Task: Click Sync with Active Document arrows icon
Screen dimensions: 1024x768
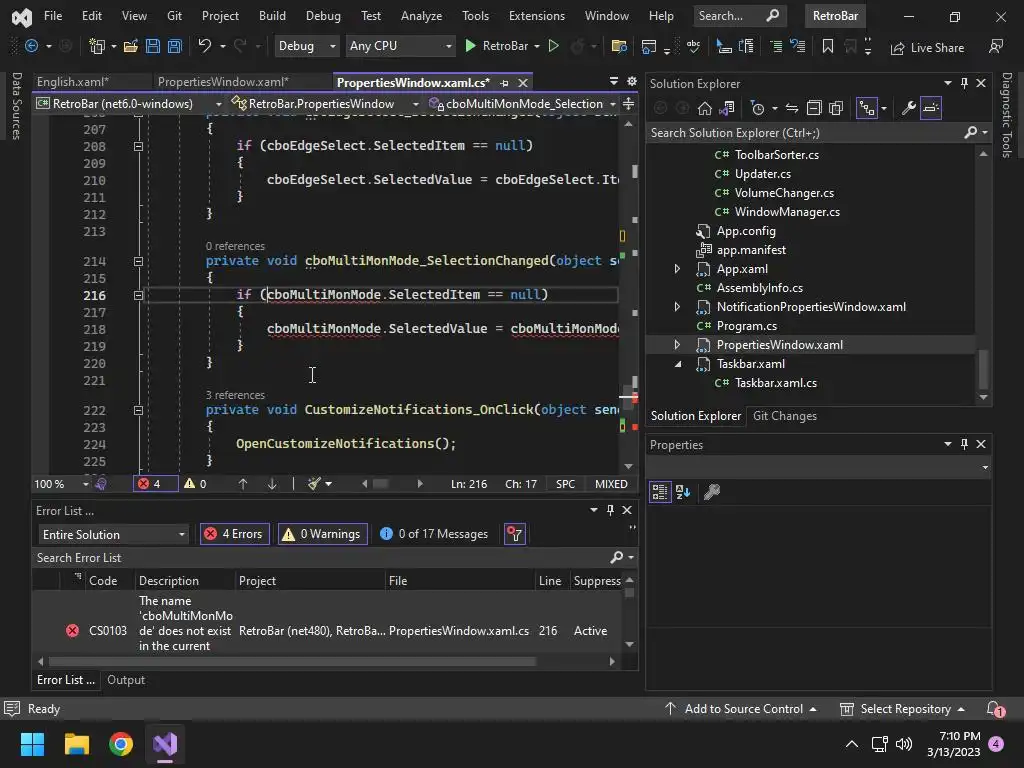Action: pos(792,108)
